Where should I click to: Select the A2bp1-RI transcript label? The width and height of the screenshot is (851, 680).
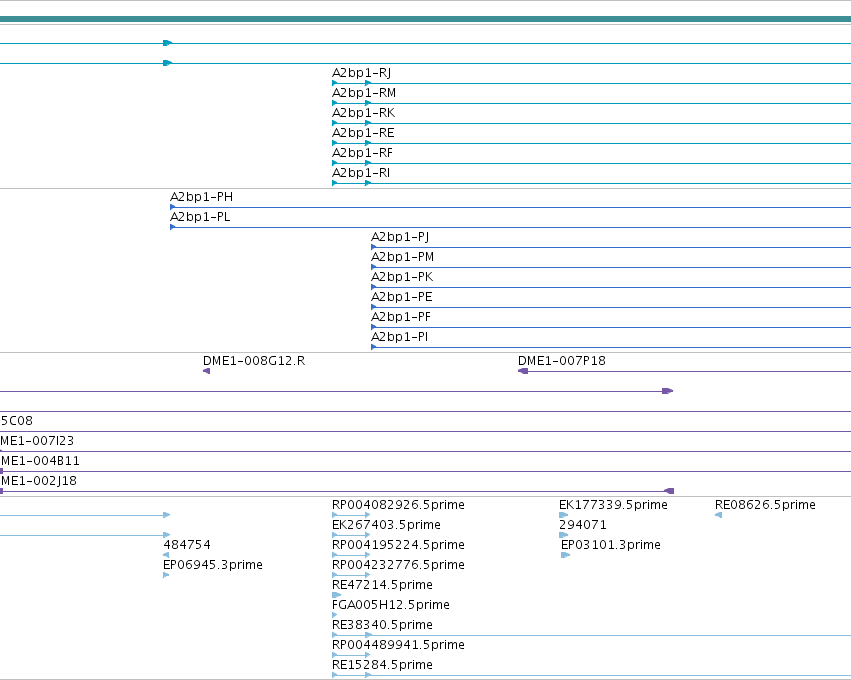[361, 173]
